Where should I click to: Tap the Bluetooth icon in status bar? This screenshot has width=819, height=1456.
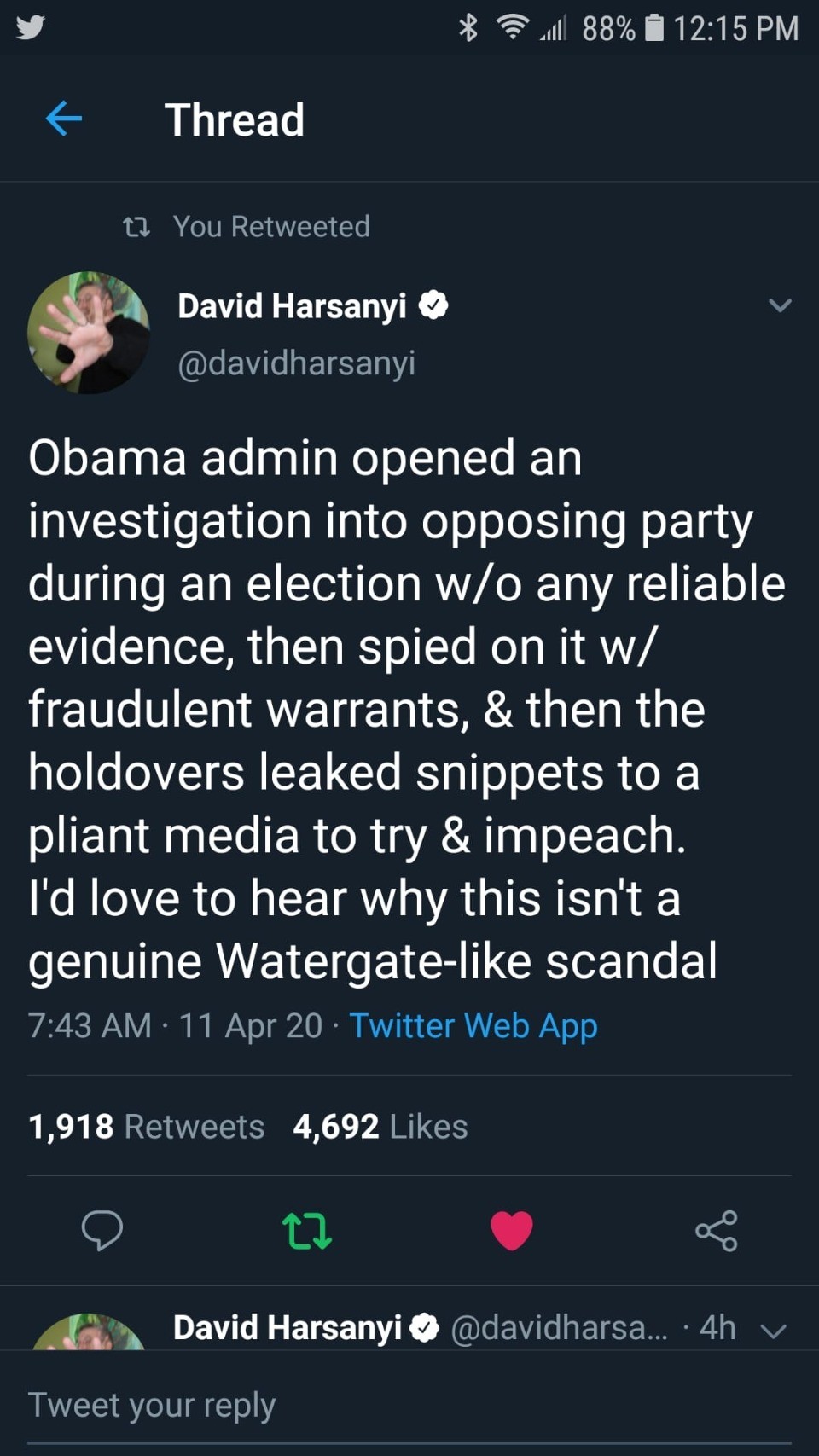(468, 28)
